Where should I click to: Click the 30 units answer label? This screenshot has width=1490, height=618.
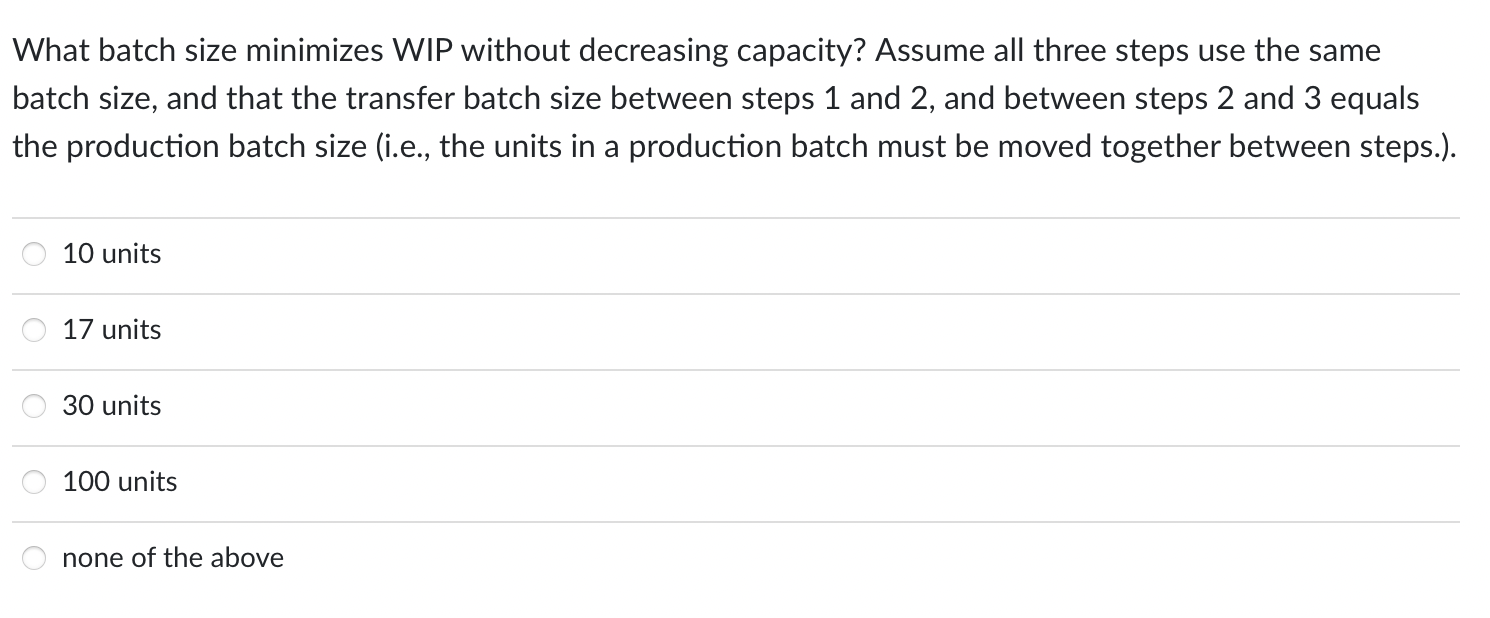[x=111, y=406]
